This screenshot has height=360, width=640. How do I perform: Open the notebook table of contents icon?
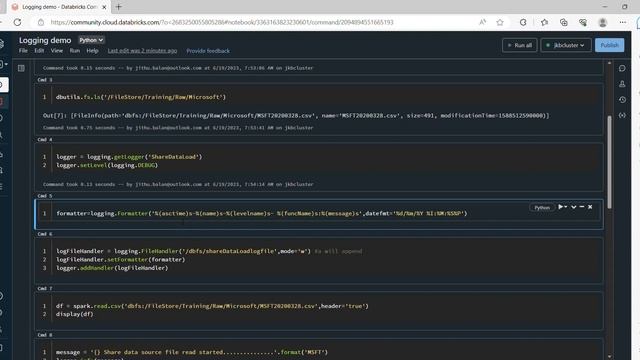pyautogui.click(x=21, y=68)
